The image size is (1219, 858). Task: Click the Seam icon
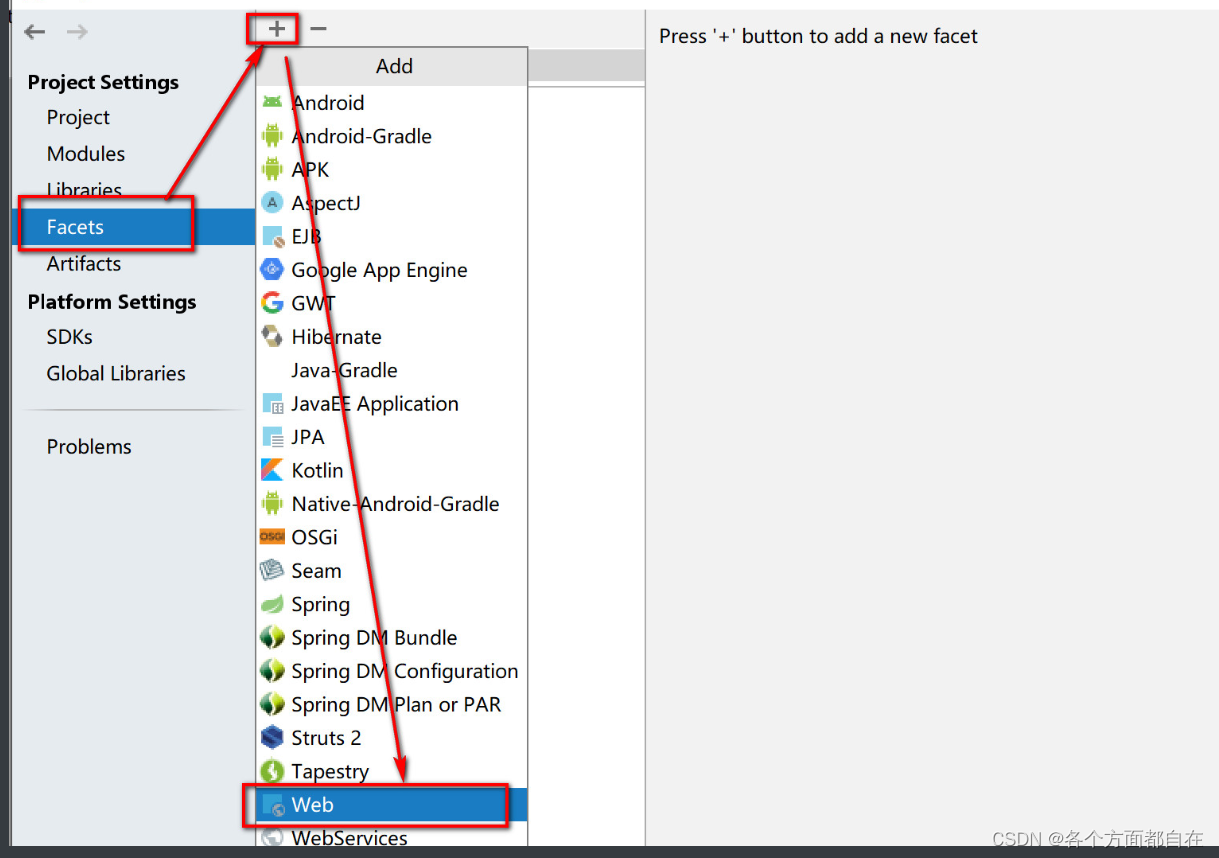(272, 571)
